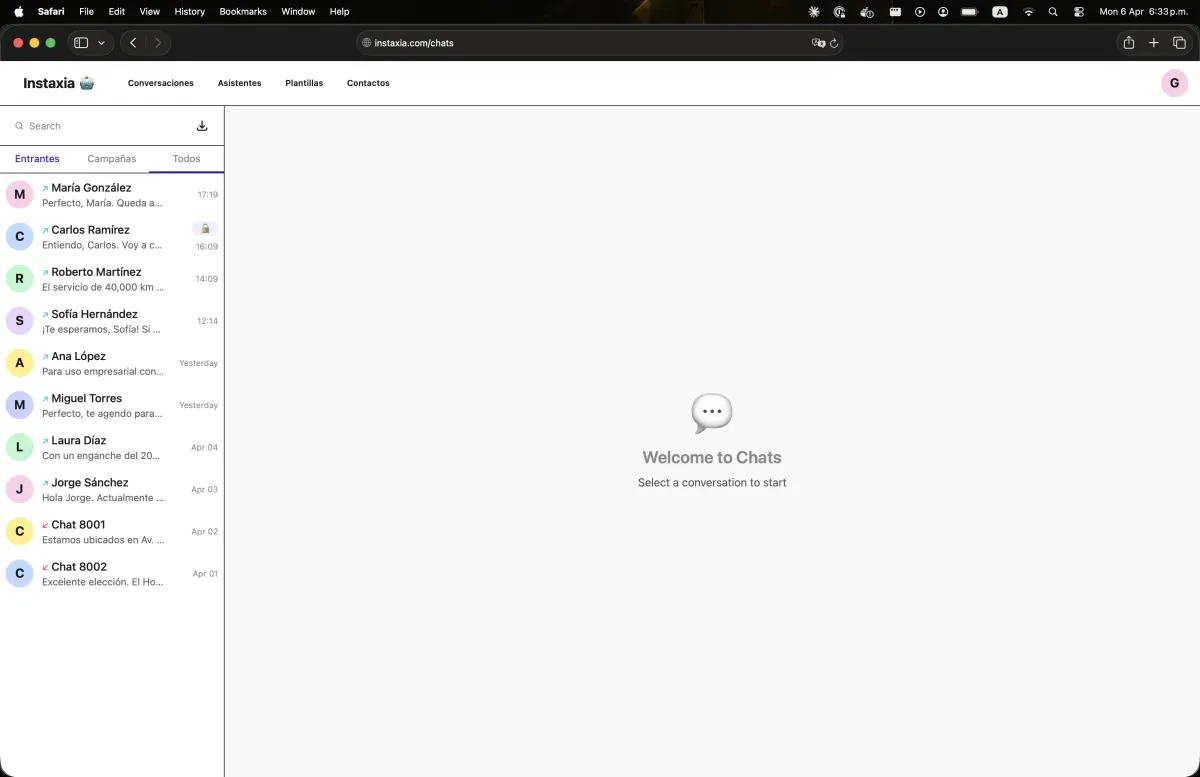
Task: Click the Instaxia chat bubble logo
Action: tap(88, 83)
